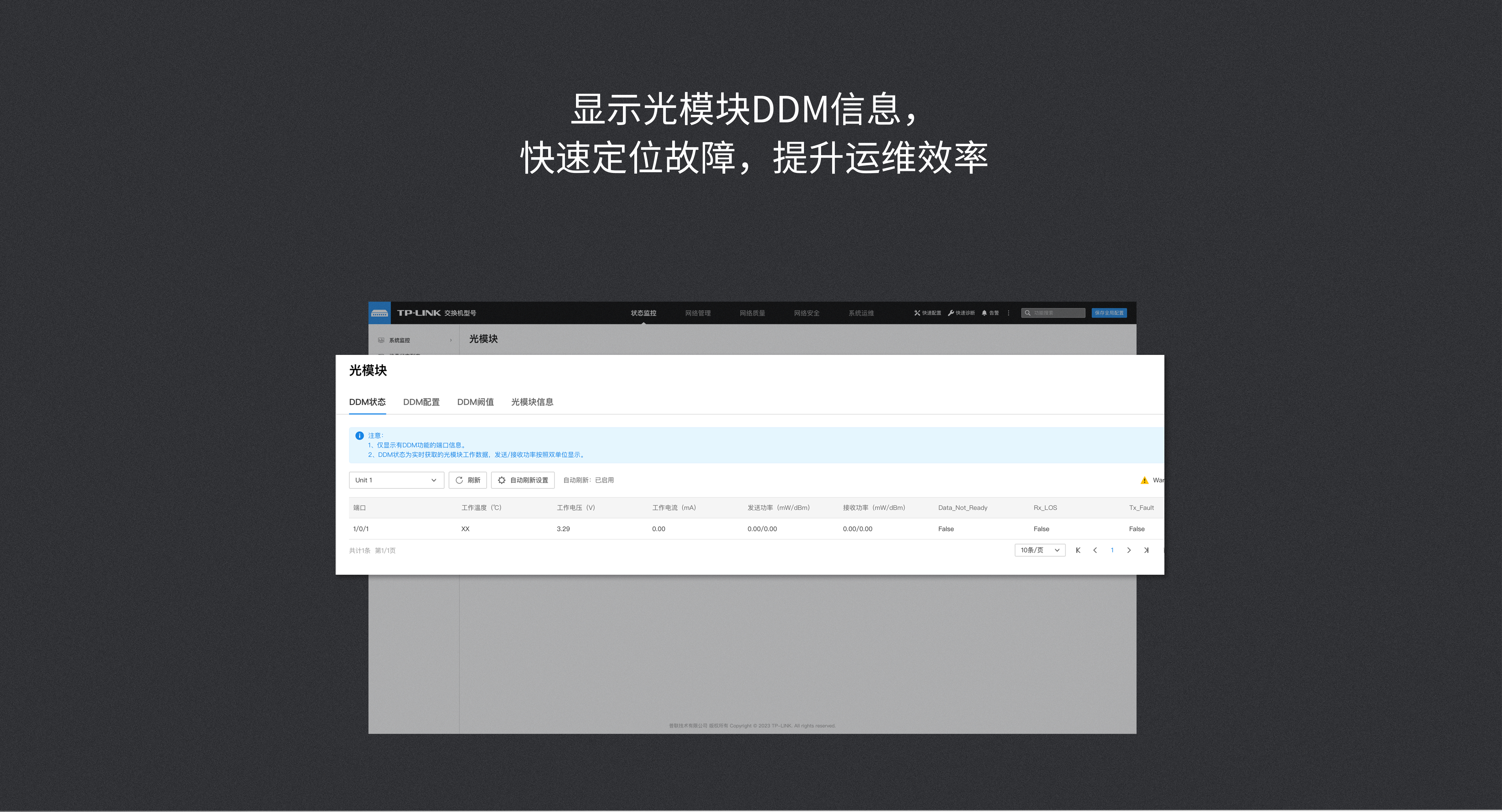This screenshot has height=812, width=1502.
Task: Click Data_Not_Ready column header
Action: pos(963,508)
